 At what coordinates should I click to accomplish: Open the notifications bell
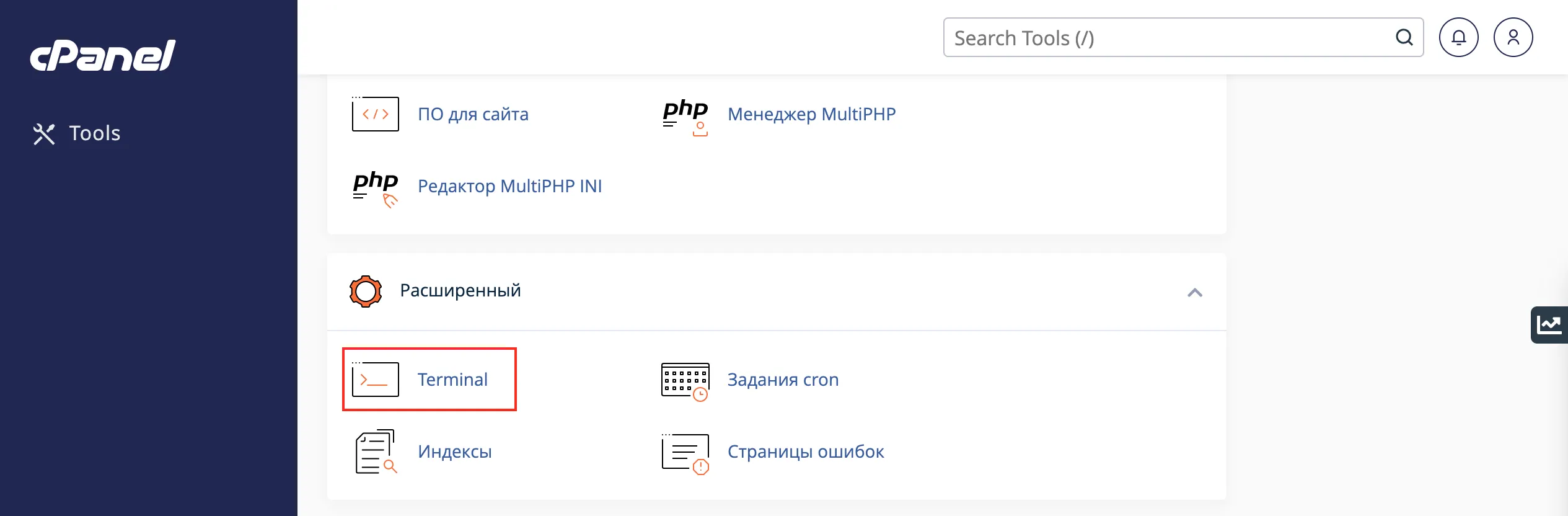point(1458,38)
